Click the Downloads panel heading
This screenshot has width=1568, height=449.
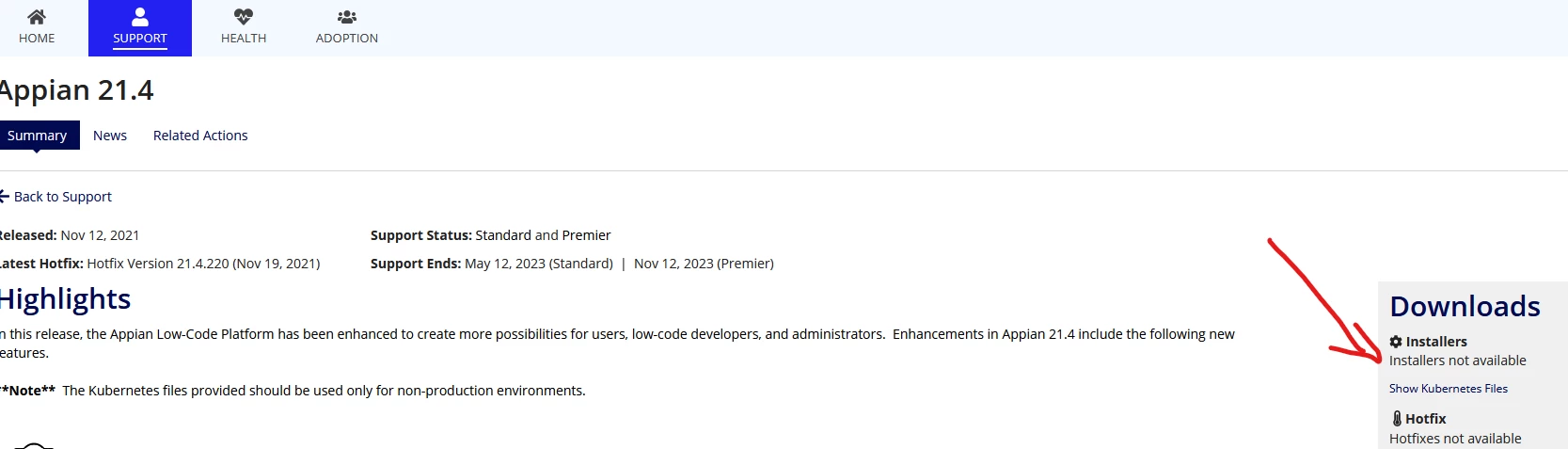coord(1465,306)
